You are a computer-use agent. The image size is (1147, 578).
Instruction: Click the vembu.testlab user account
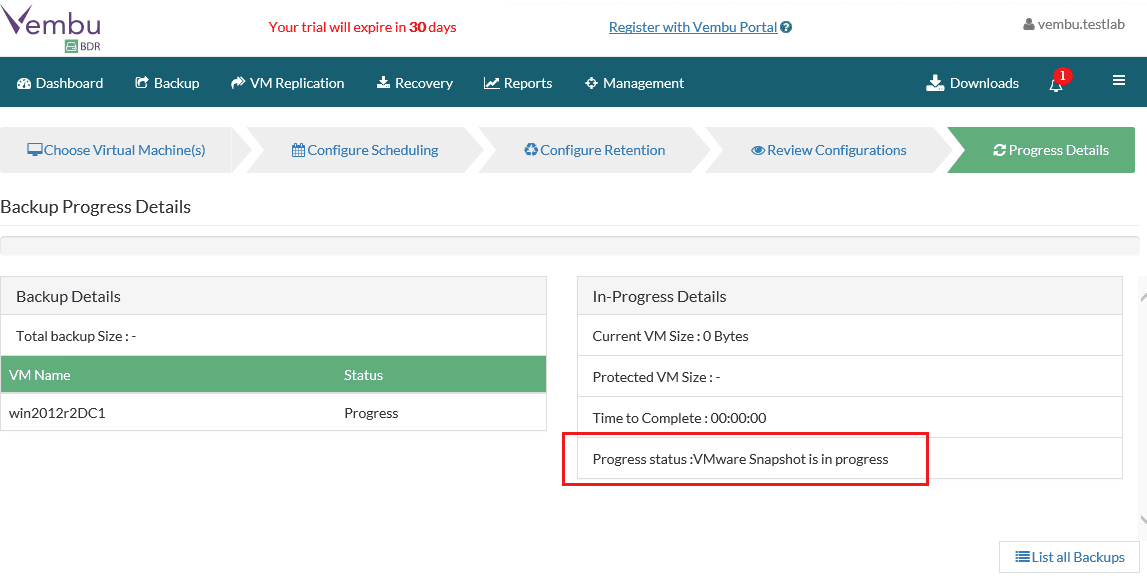coord(1074,24)
